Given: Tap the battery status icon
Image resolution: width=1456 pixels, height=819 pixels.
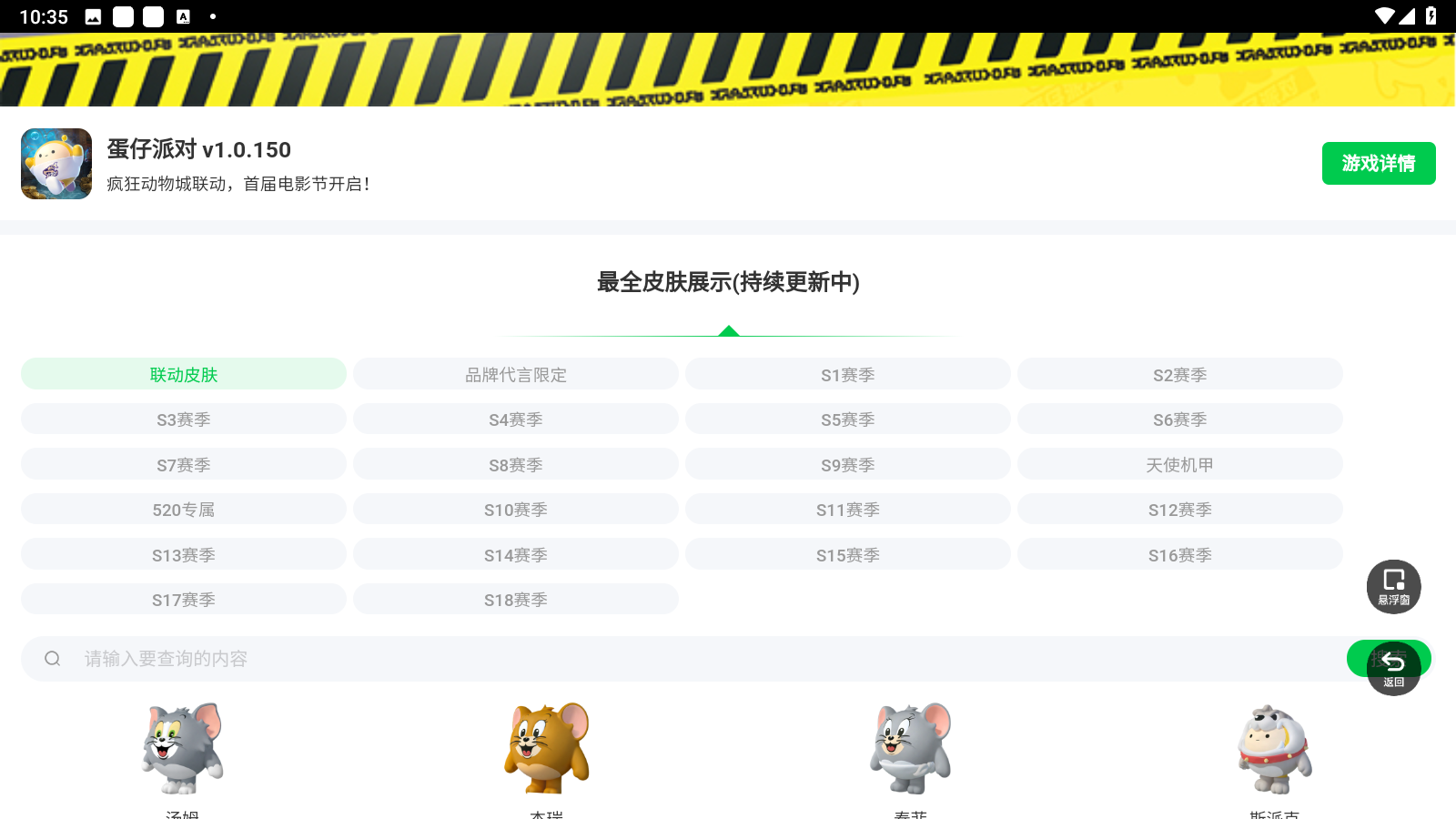Looking at the screenshot, I should tap(1431, 15).
